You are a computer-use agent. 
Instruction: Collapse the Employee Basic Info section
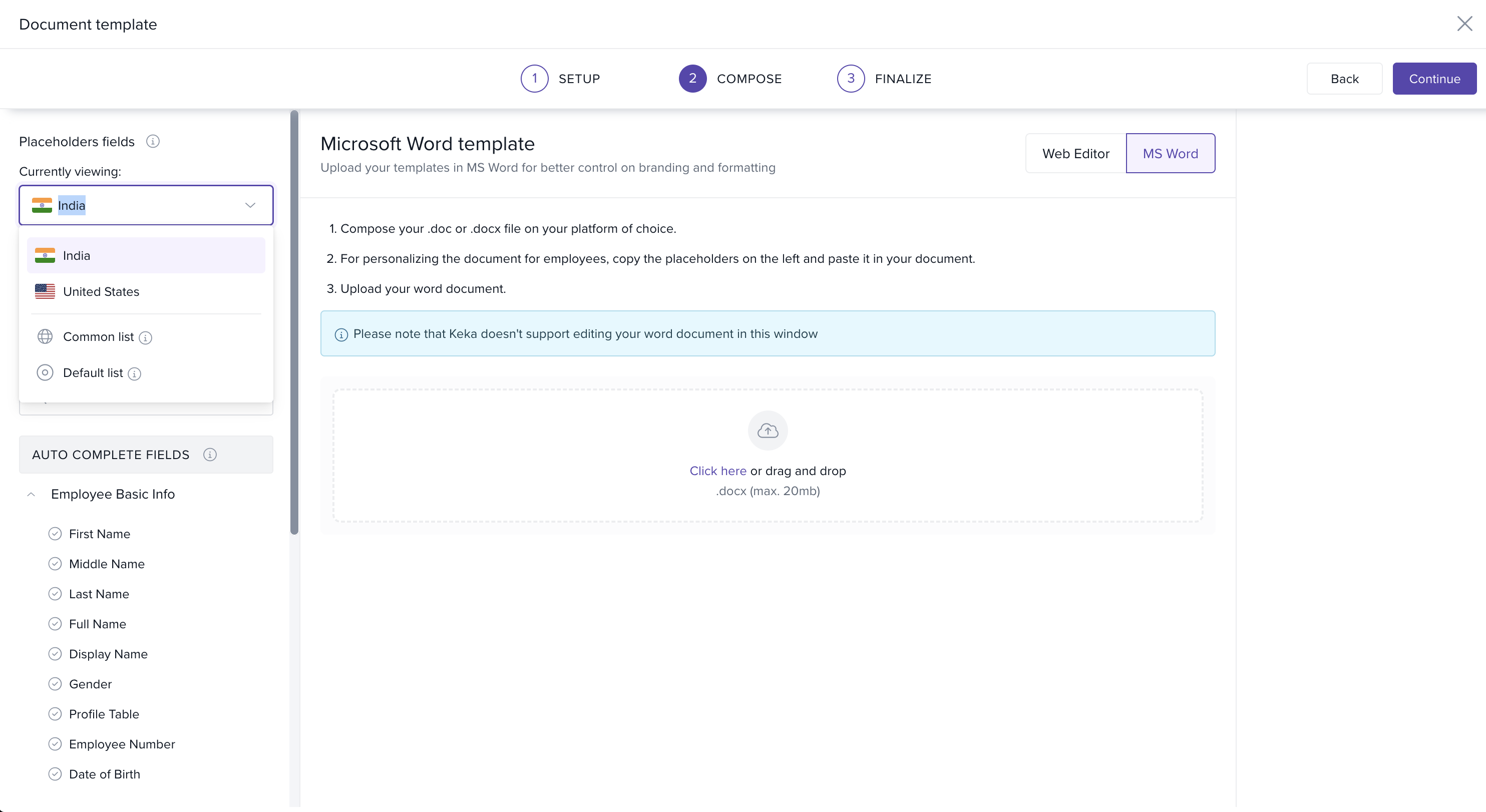pyautogui.click(x=31, y=494)
